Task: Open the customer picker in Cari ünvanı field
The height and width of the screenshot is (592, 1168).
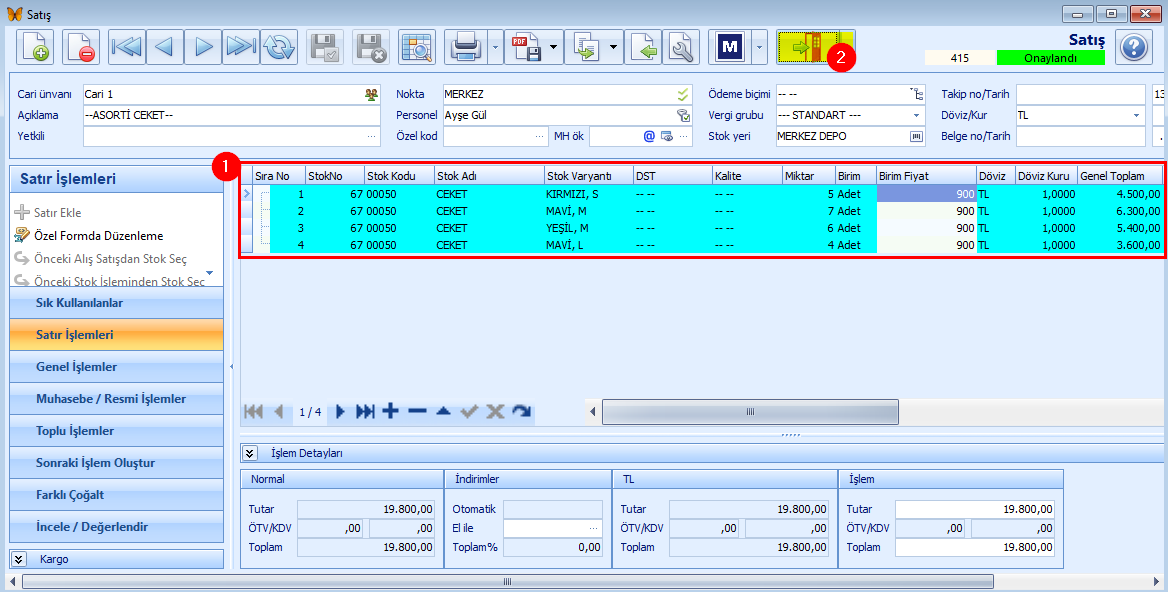Action: [371, 95]
